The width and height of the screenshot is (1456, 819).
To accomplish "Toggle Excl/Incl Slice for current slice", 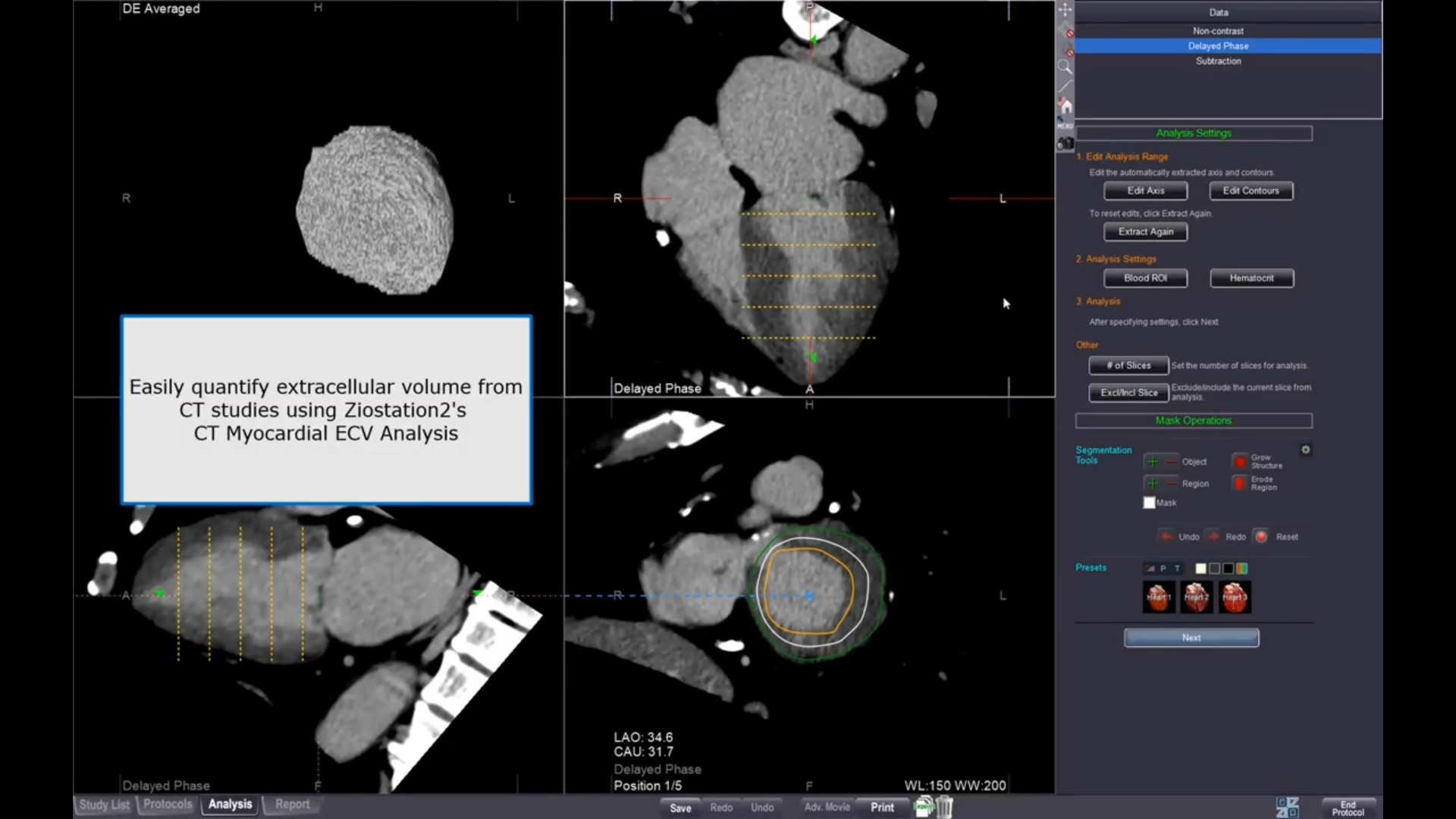I will 1128,393.
